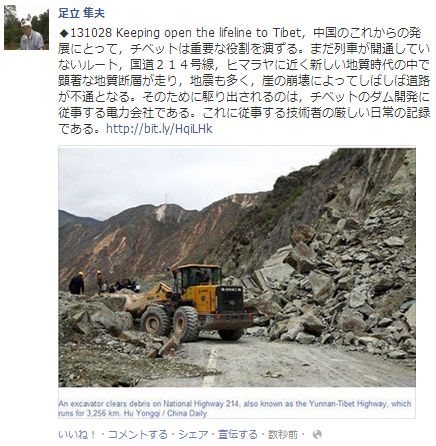This screenshot has height=446, width=436.
Task: Click the mountain ridge tower in photo
Action: (x=166, y=199)
